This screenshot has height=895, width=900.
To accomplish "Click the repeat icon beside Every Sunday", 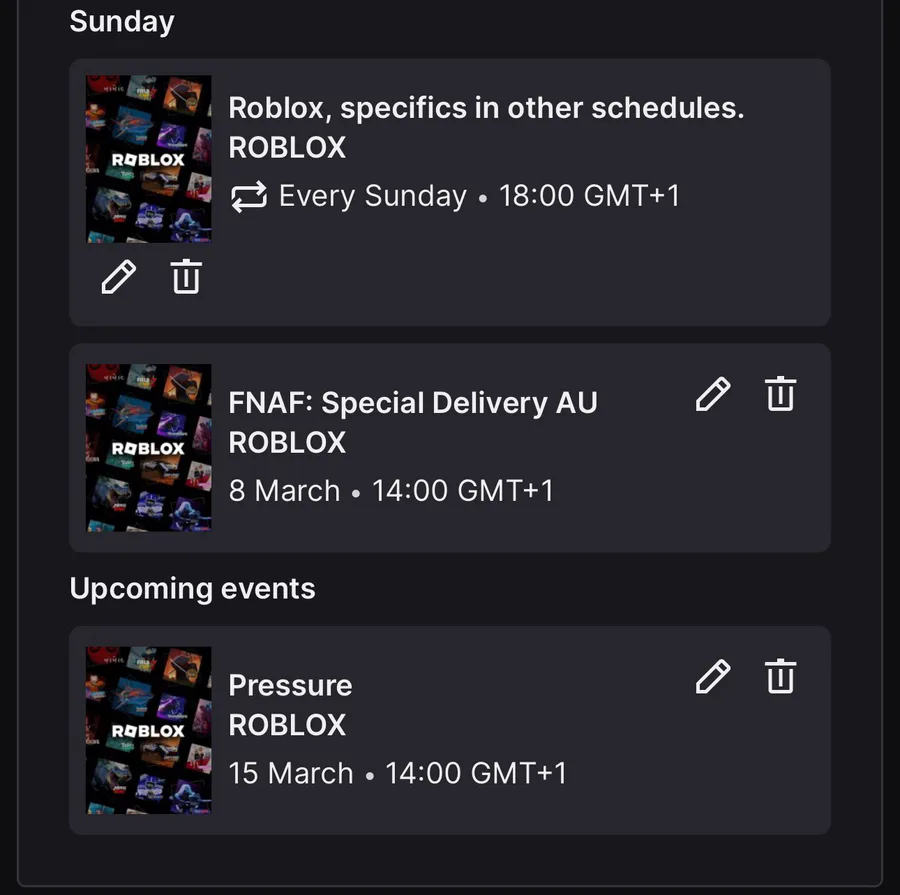I will coord(248,196).
